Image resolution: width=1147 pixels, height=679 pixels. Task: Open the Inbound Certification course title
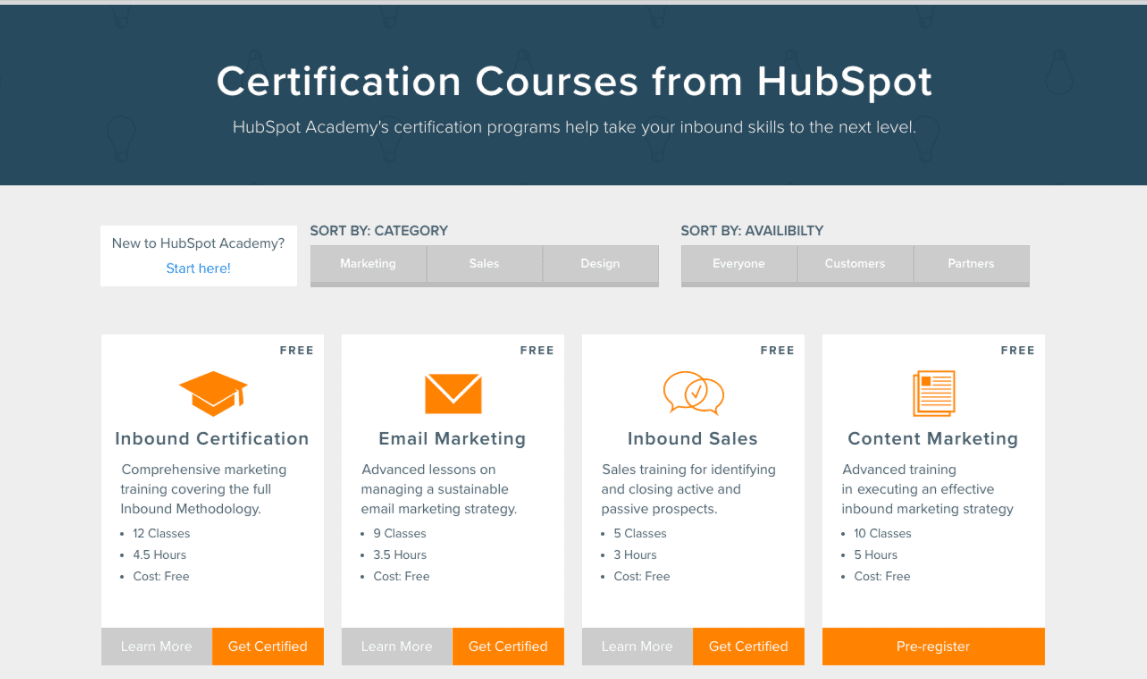[x=212, y=438]
